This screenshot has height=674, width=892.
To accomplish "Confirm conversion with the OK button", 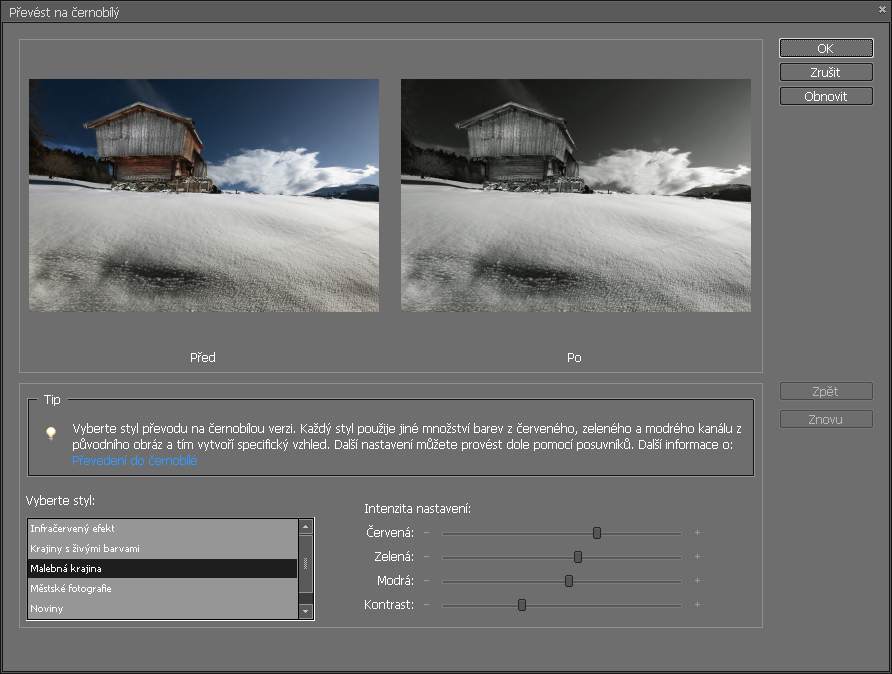I will (x=825, y=48).
